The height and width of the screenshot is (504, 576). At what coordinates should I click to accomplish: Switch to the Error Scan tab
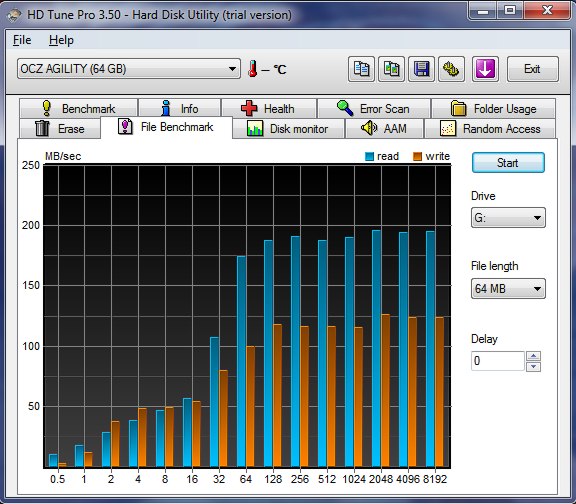coord(374,109)
